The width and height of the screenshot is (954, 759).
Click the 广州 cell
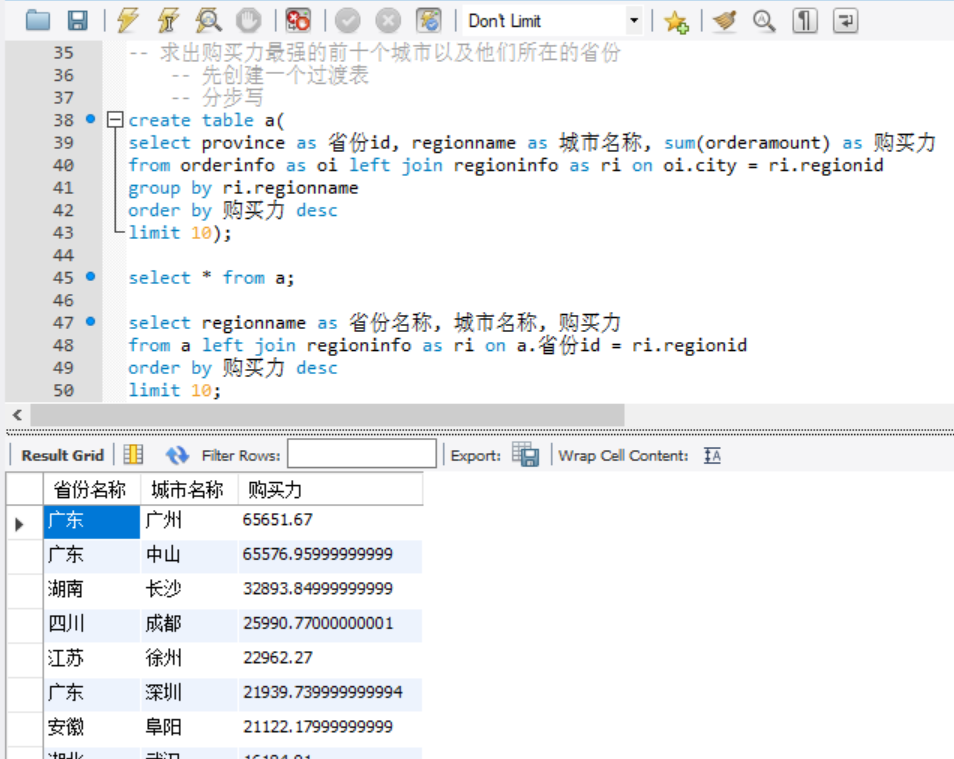pyautogui.click(x=189, y=521)
